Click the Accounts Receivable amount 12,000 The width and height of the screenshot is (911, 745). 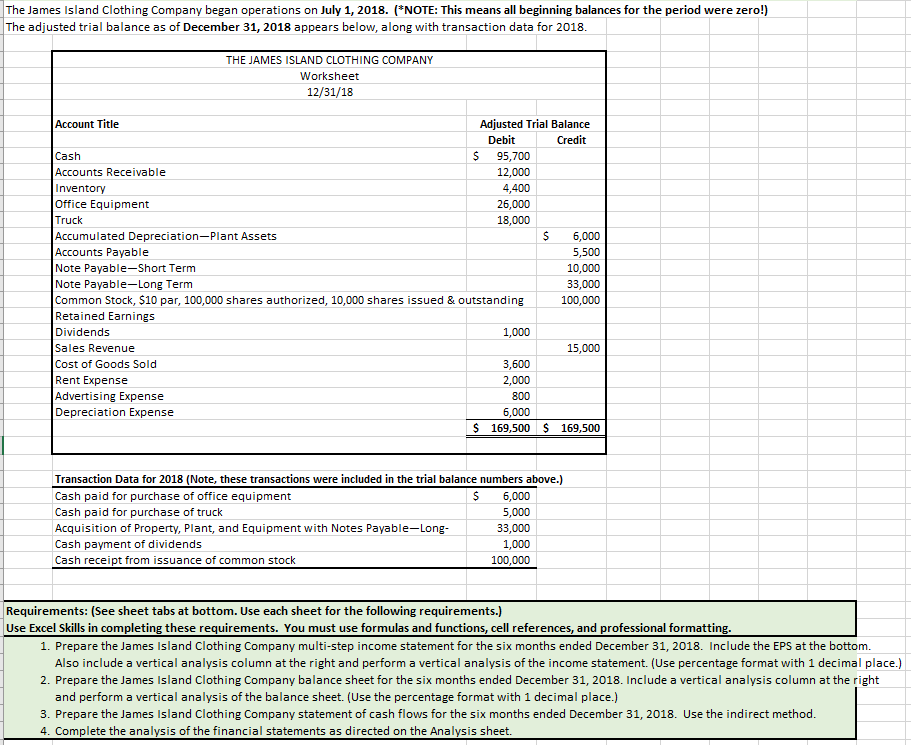(513, 172)
